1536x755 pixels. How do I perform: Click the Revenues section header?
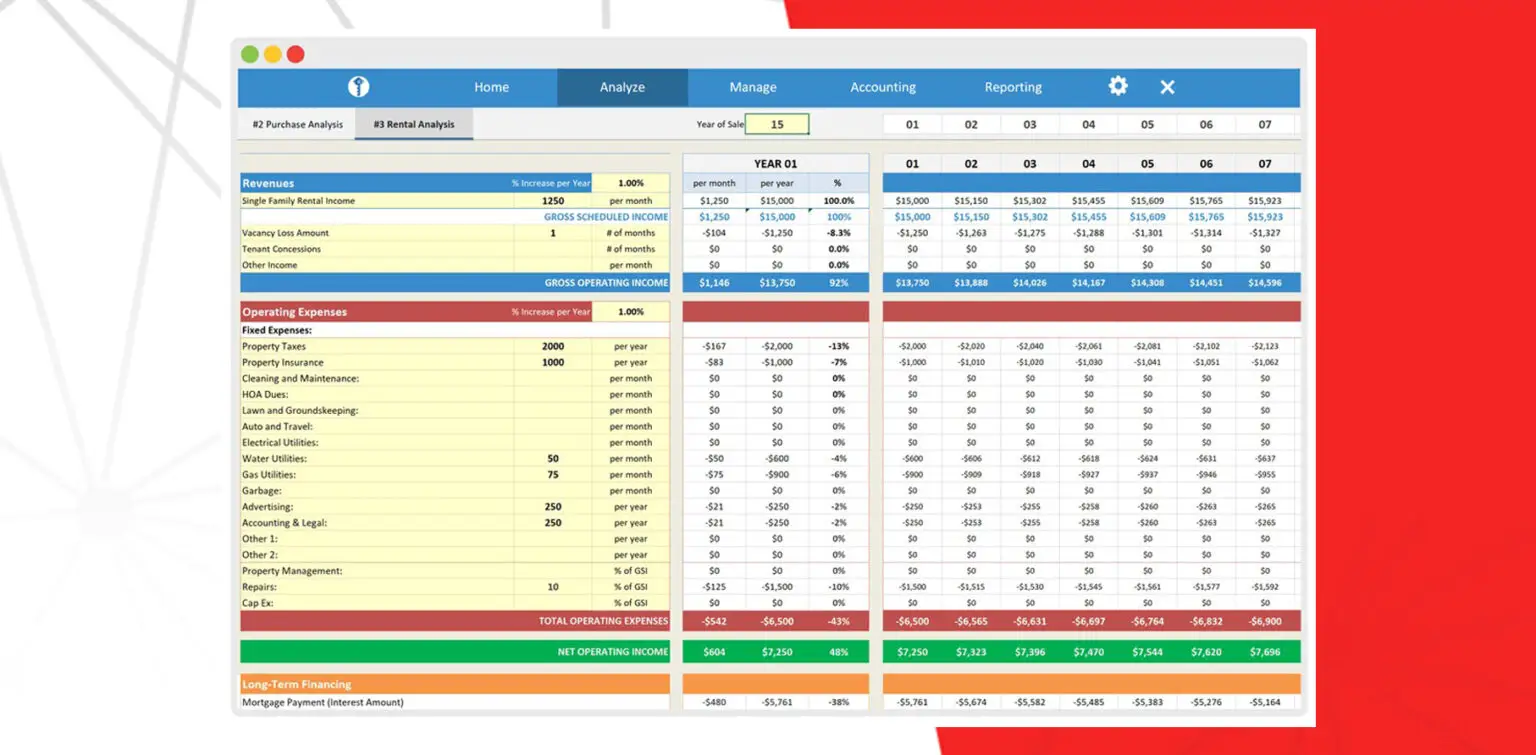point(268,183)
